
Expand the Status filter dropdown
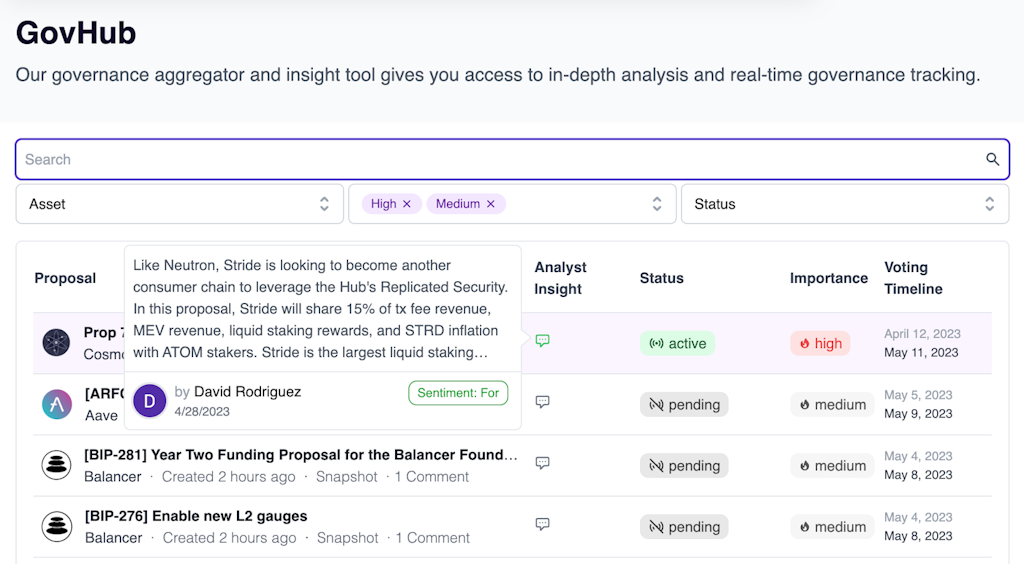tap(844, 204)
